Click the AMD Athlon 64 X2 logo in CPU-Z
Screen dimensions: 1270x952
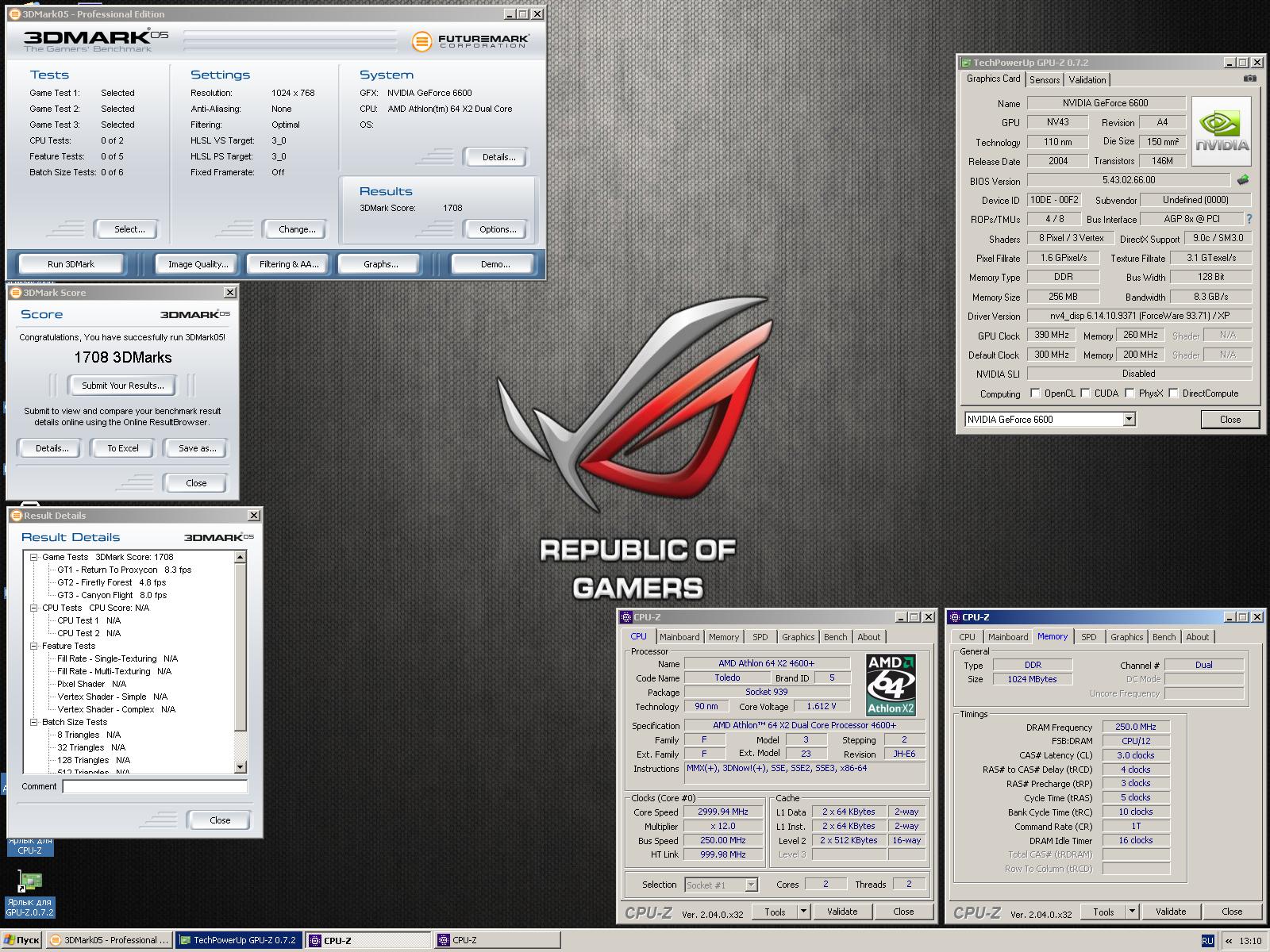pos(891,685)
